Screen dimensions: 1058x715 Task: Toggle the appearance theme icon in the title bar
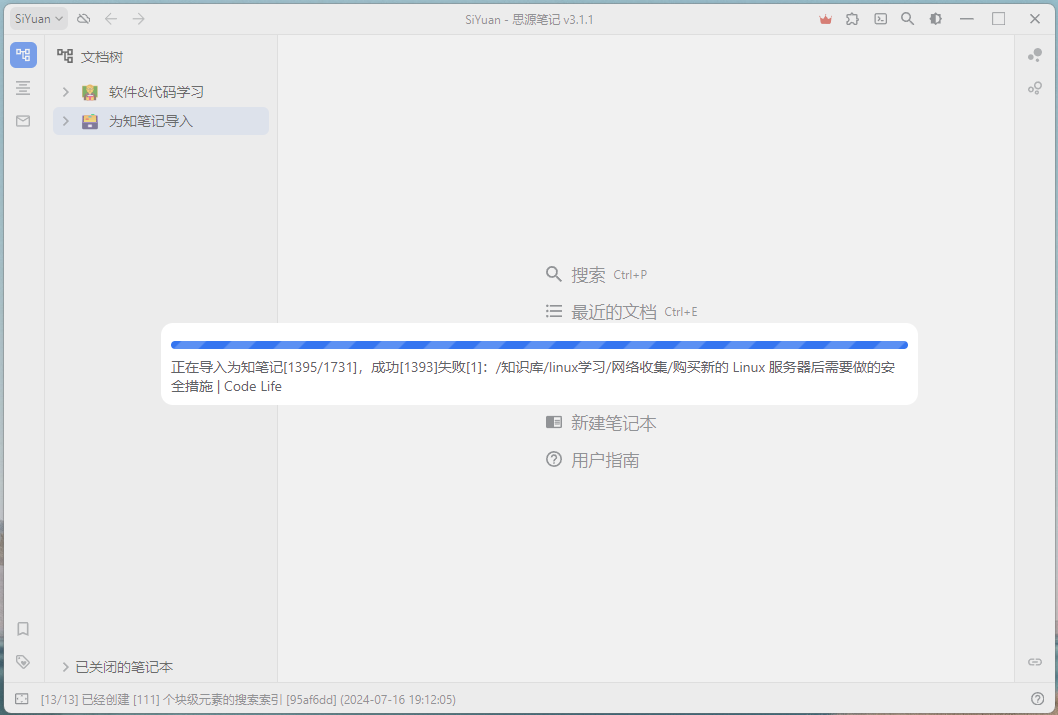click(934, 18)
